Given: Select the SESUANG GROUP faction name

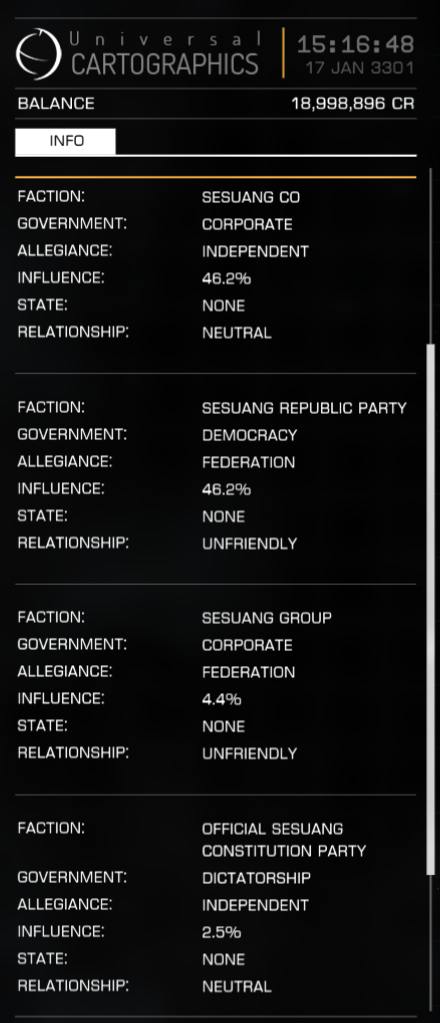Looking at the screenshot, I should 266,618.
